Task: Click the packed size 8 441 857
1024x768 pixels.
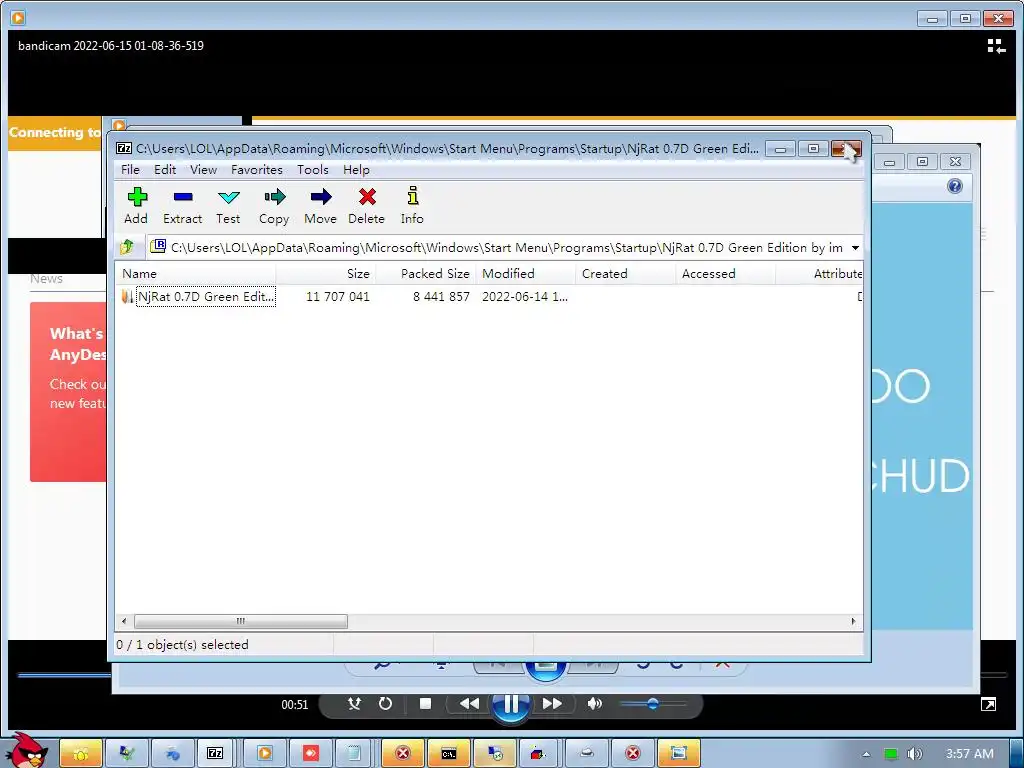Action: (441, 296)
